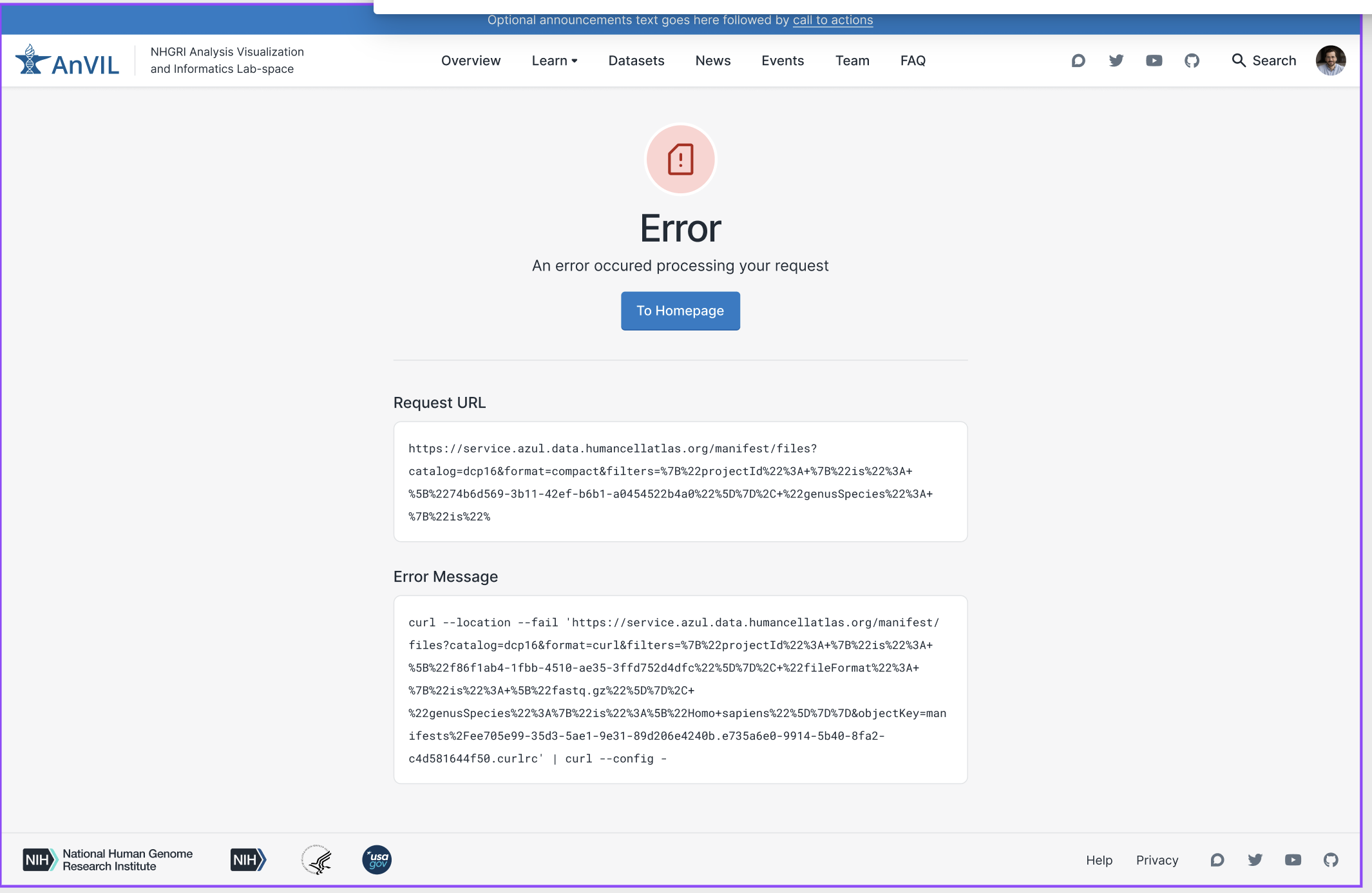Click the user profile avatar
The width and height of the screenshot is (1372, 893).
pos(1331,60)
